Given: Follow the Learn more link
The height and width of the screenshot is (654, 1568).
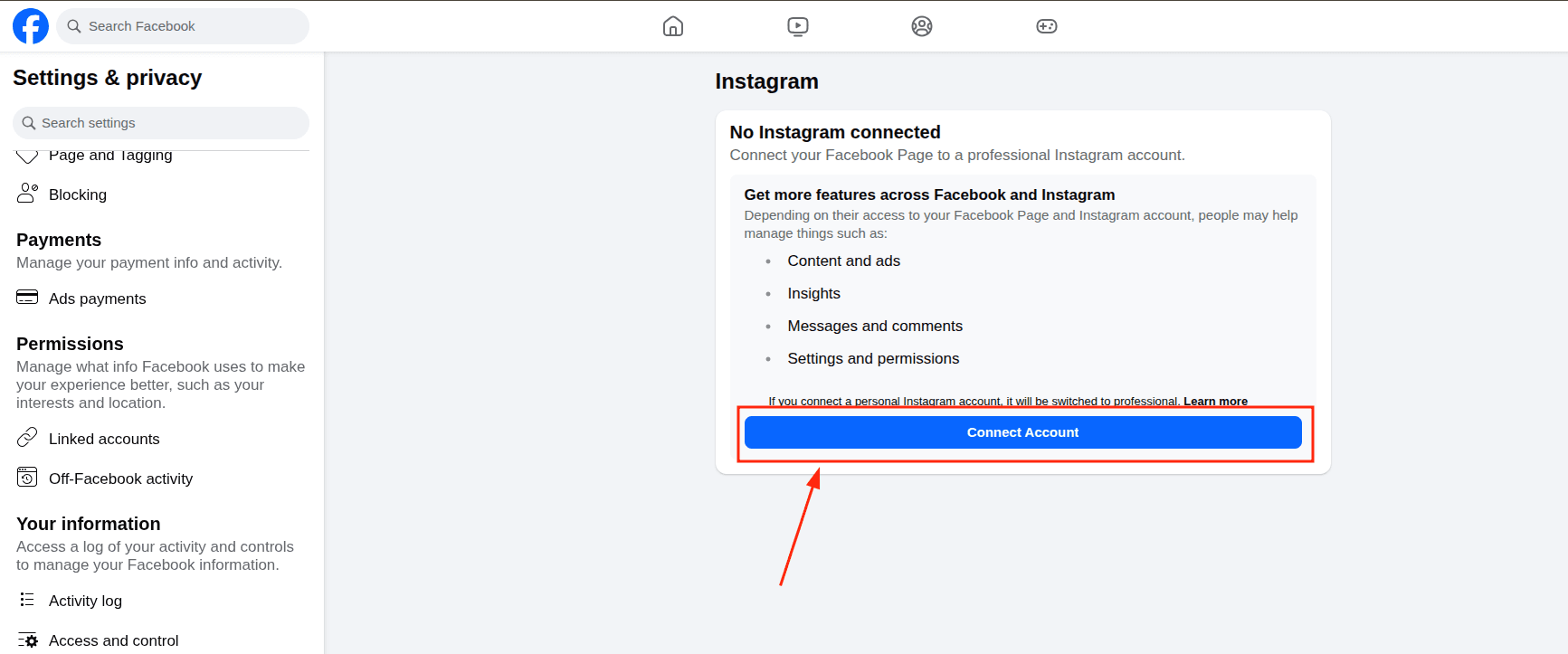Looking at the screenshot, I should tap(1215, 401).
